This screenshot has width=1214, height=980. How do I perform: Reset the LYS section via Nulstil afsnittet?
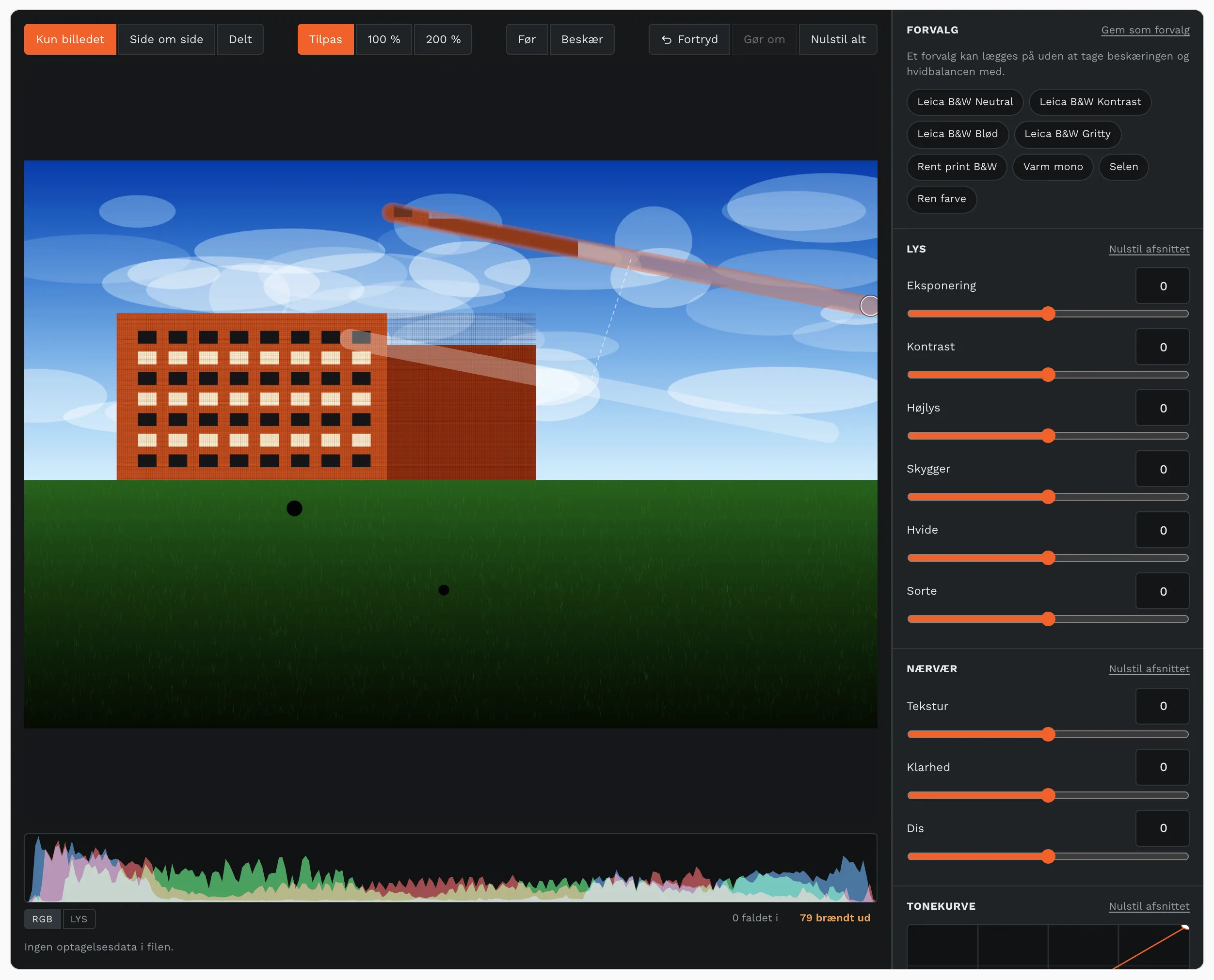(x=1149, y=249)
